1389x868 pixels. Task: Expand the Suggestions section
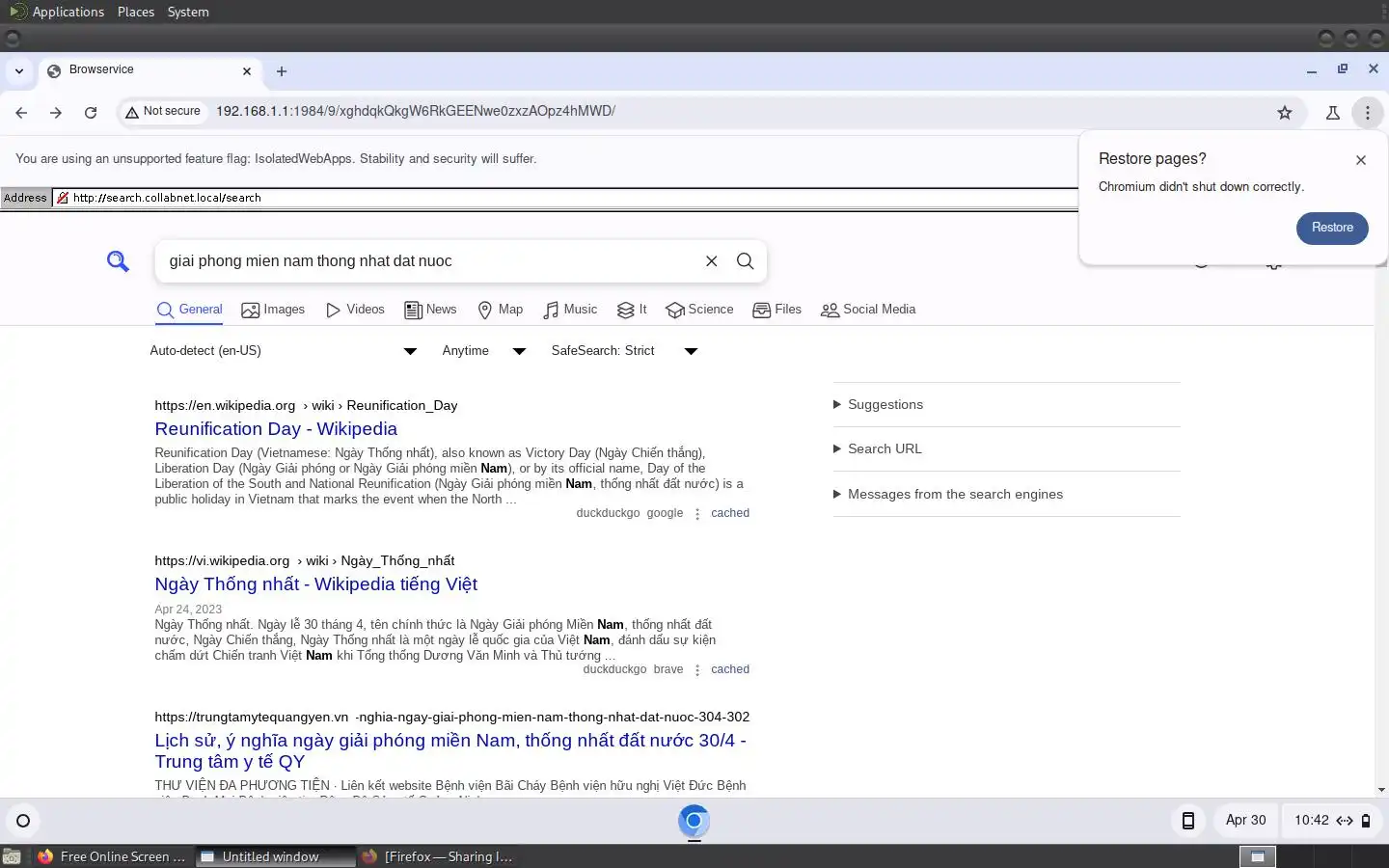point(1006,405)
